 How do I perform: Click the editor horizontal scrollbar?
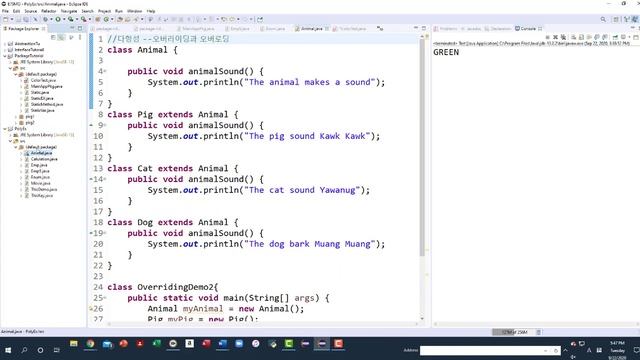263,324
